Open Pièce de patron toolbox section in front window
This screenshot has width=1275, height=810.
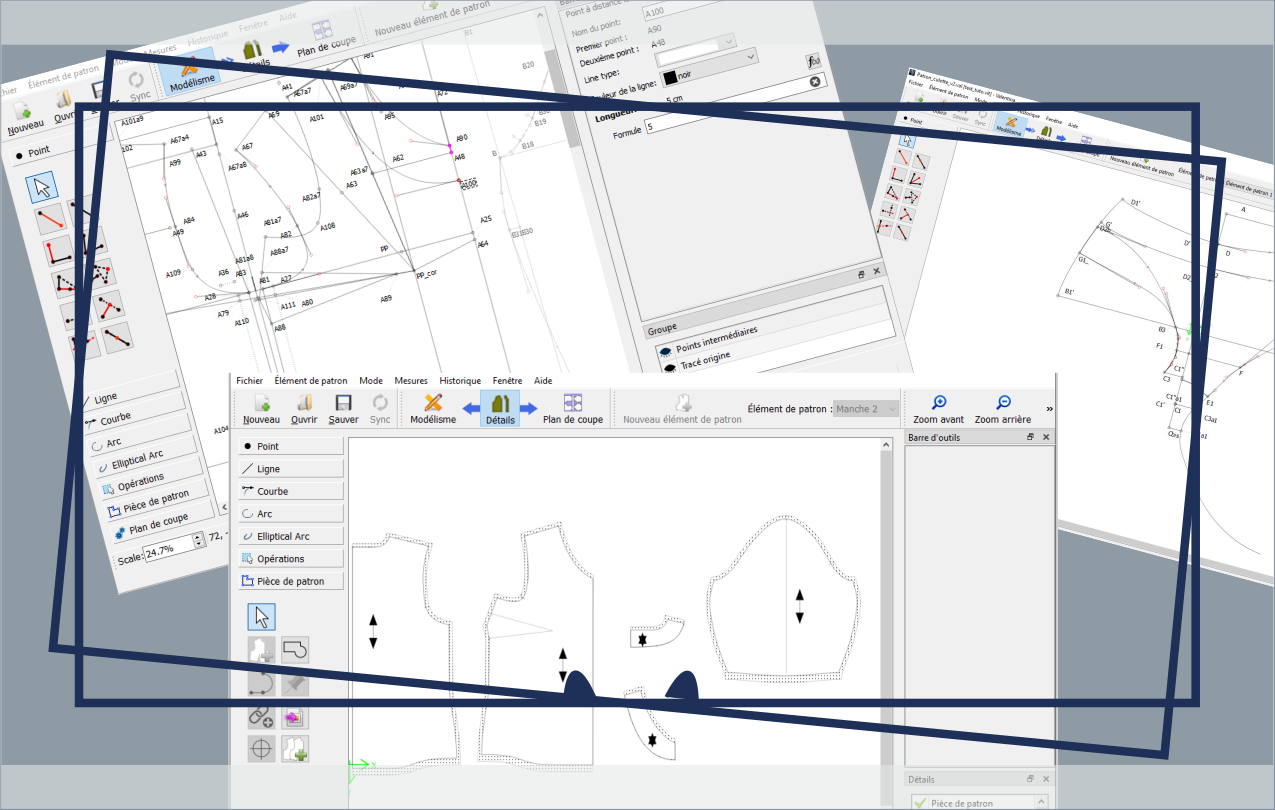[291, 581]
